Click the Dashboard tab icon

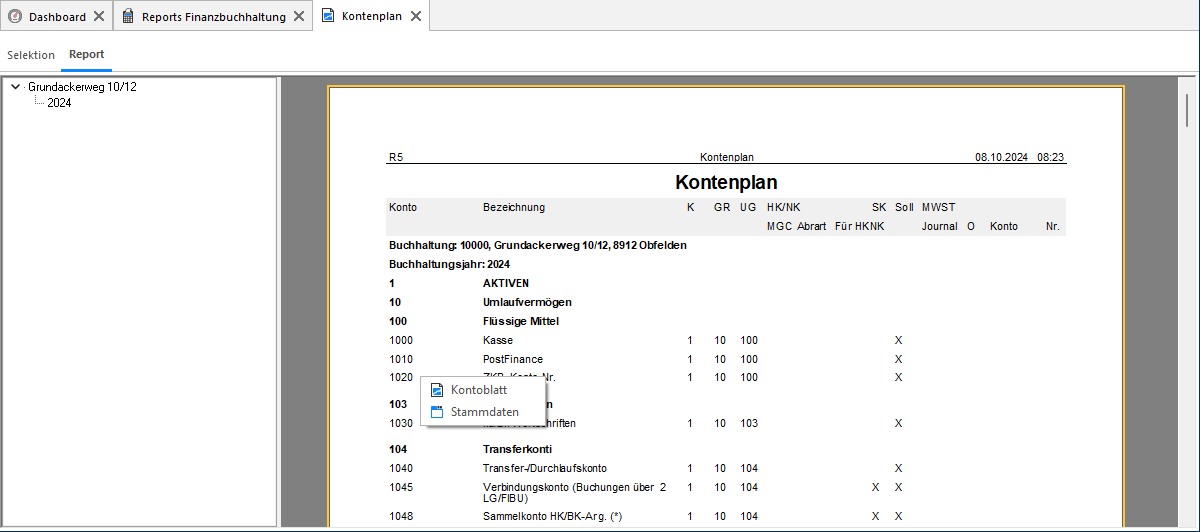(15, 17)
